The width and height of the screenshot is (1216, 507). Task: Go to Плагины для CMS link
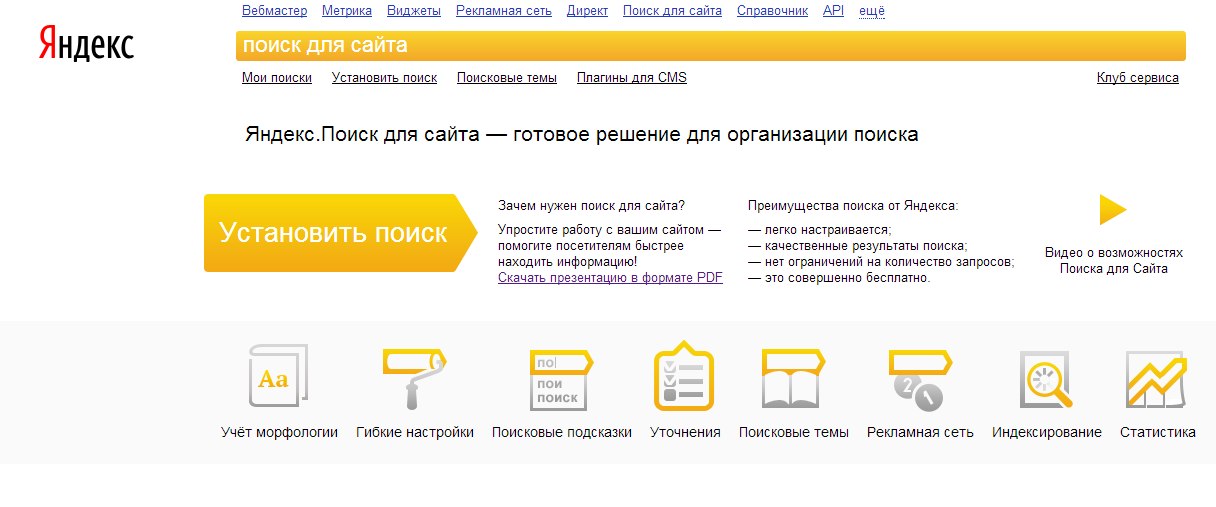[632, 78]
